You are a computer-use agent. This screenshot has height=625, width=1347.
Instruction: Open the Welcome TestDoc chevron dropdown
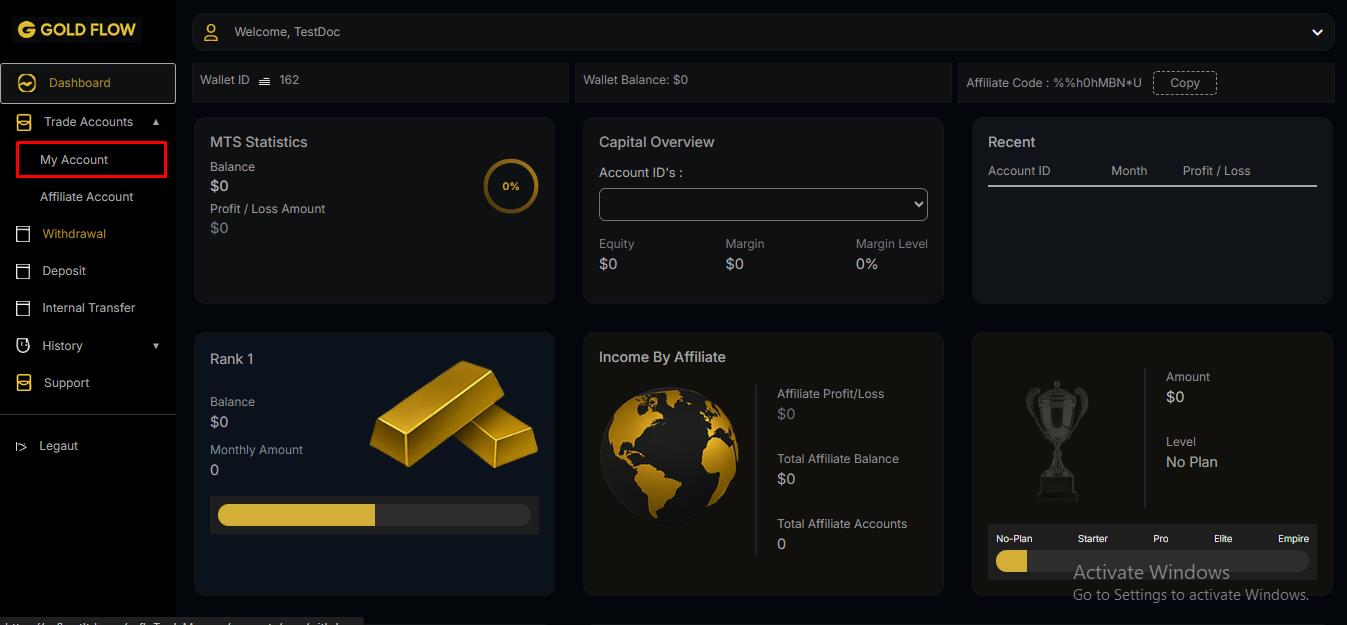(1318, 31)
